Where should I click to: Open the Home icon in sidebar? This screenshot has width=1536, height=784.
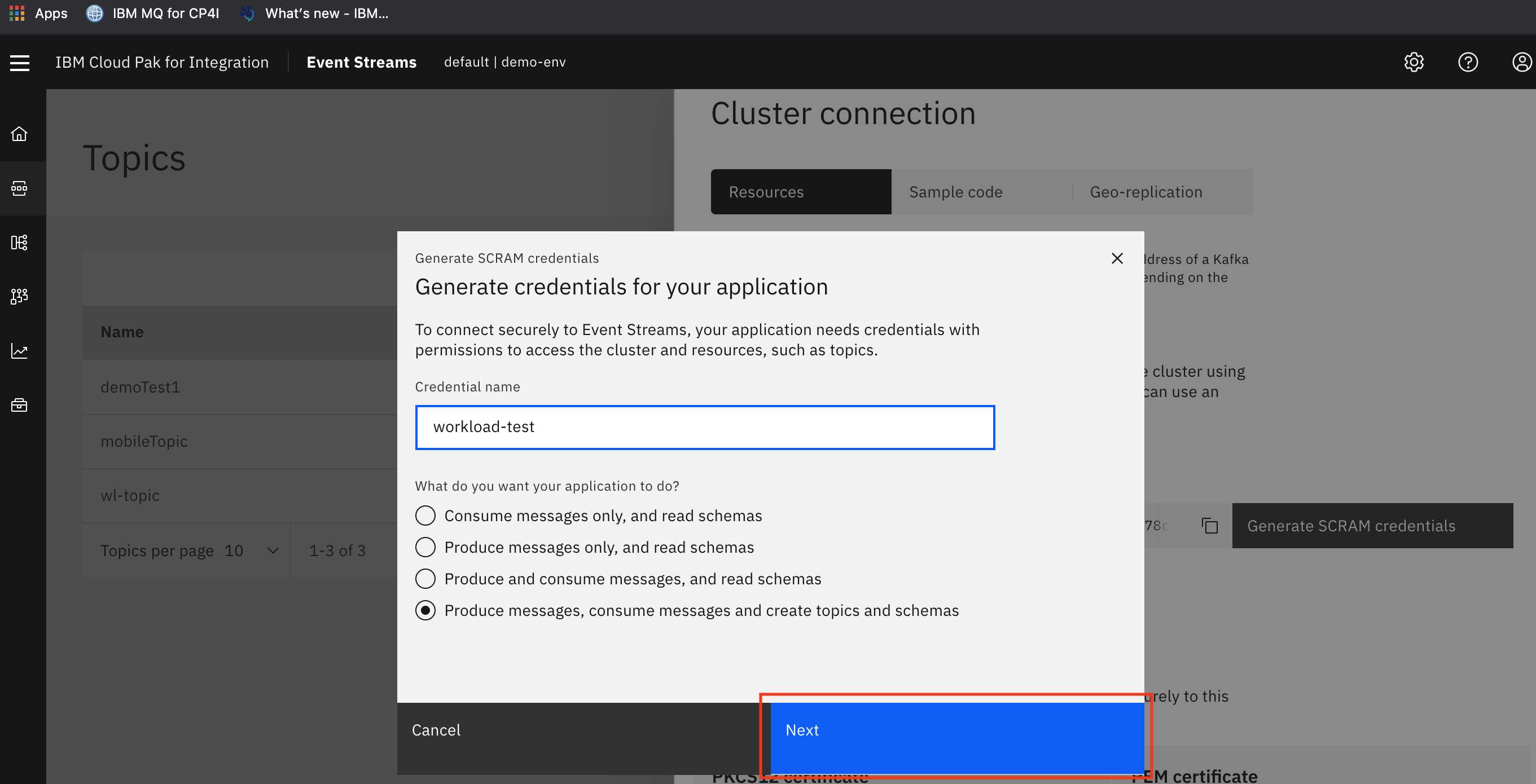tap(19, 134)
